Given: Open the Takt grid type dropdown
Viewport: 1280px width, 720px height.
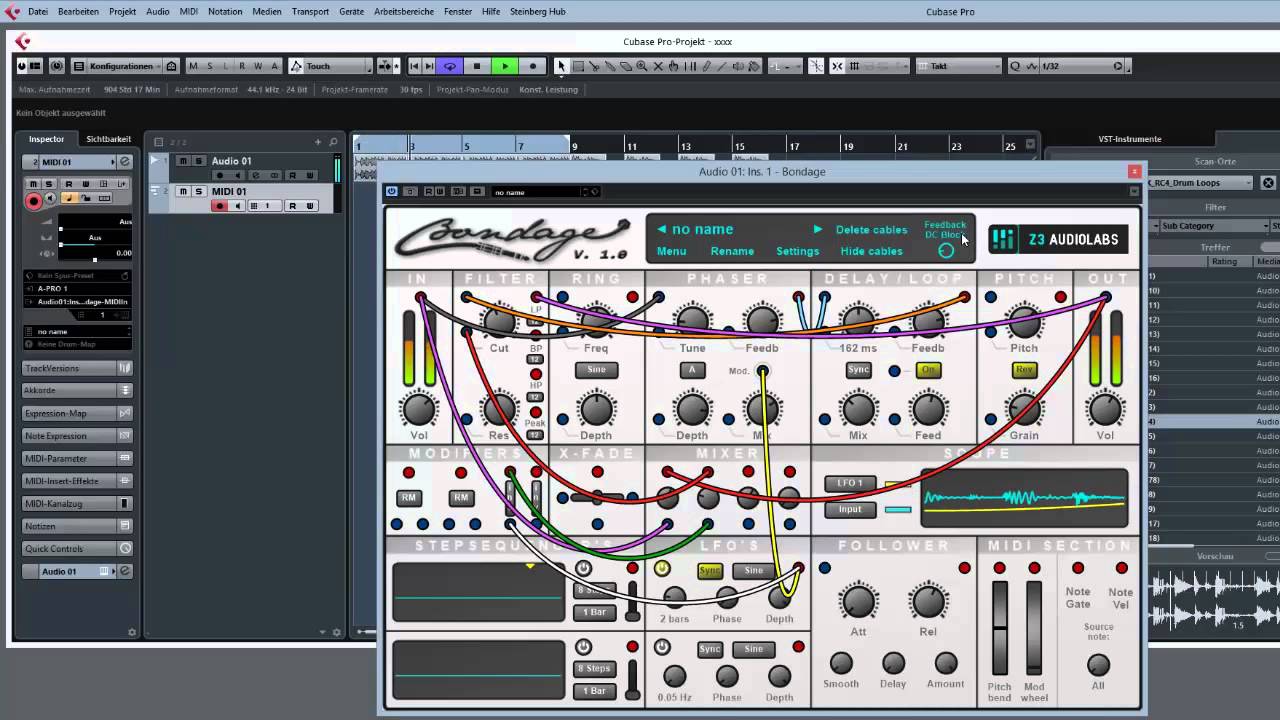Looking at the screenshot, I should coord(958,66).
